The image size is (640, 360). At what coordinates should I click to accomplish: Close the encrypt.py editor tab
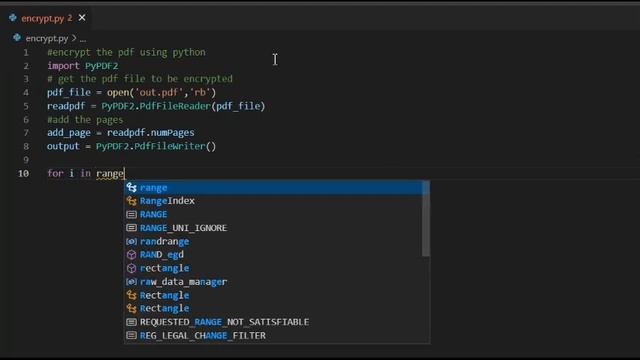[x=82, y=18]
